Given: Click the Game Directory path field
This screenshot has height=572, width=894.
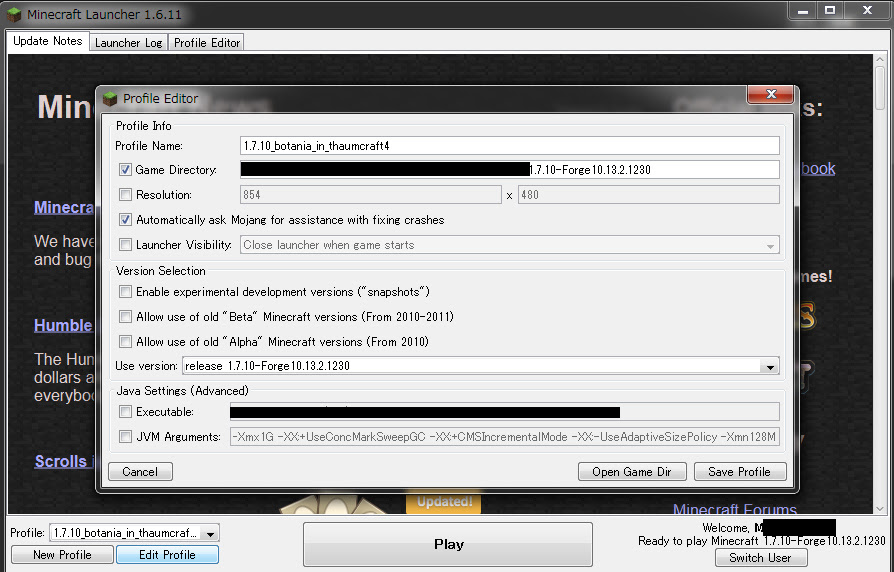Looking at the screenshot, I should tap(510, 170).
